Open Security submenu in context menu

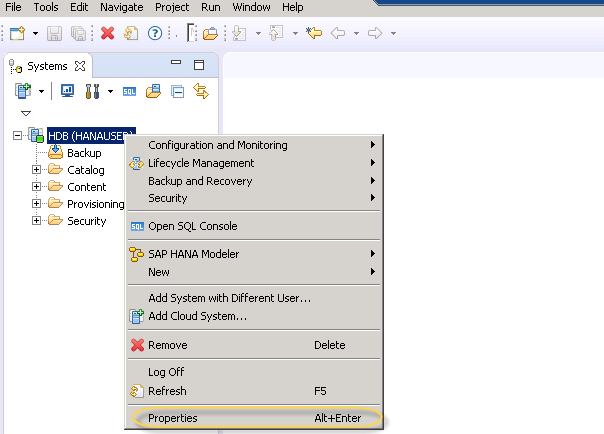(254, 198)
